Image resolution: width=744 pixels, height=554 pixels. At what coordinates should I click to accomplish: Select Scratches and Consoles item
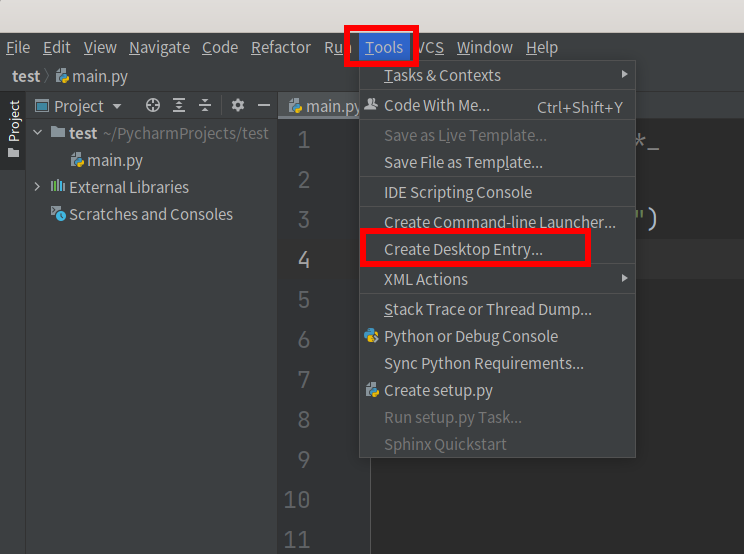[x=151, y=214]
